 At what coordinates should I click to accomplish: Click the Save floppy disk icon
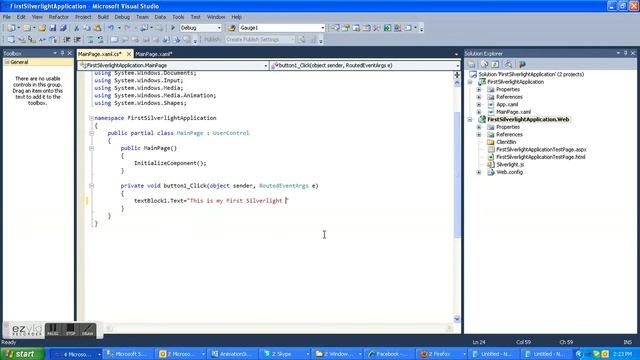click(x=53, y=28)
